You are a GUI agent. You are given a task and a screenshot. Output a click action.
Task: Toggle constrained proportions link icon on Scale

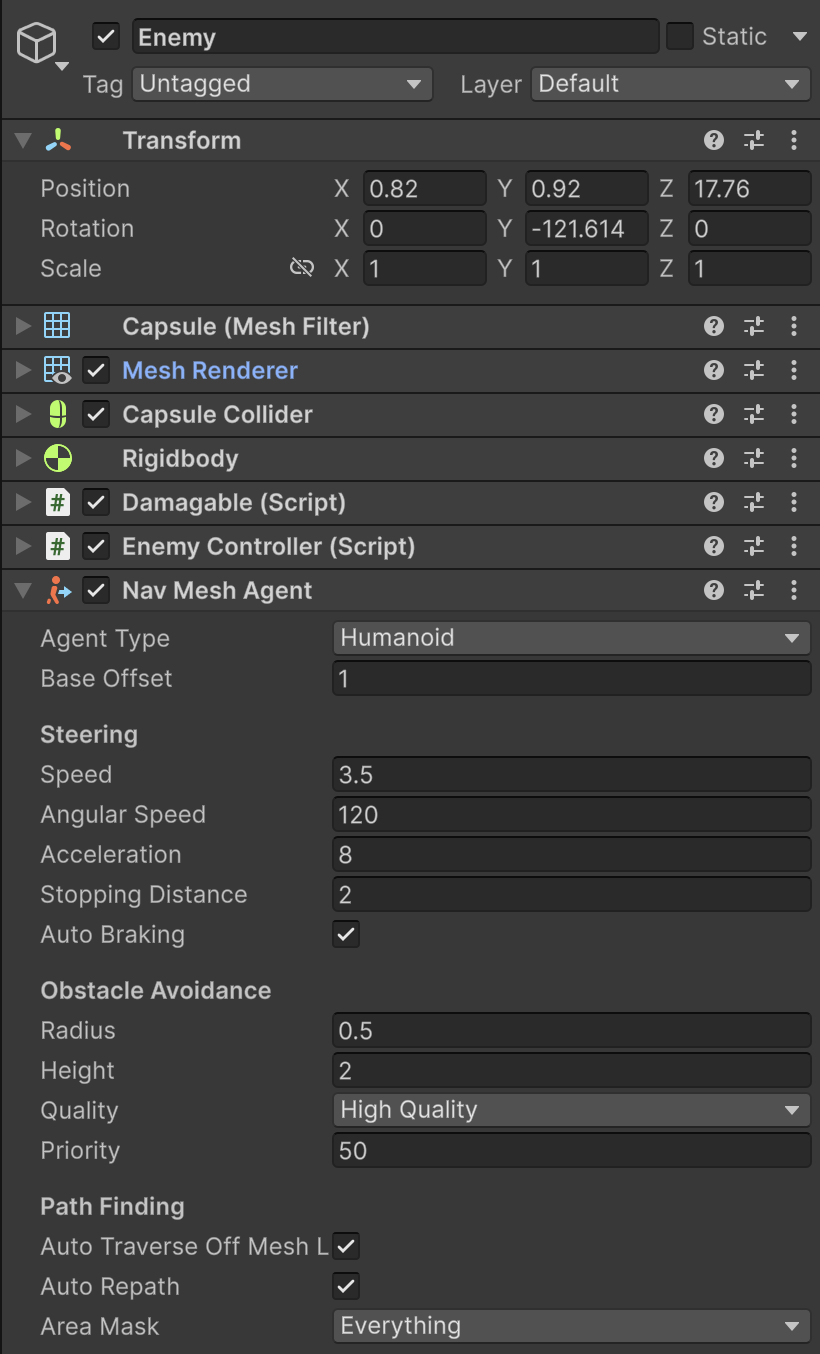301,268
